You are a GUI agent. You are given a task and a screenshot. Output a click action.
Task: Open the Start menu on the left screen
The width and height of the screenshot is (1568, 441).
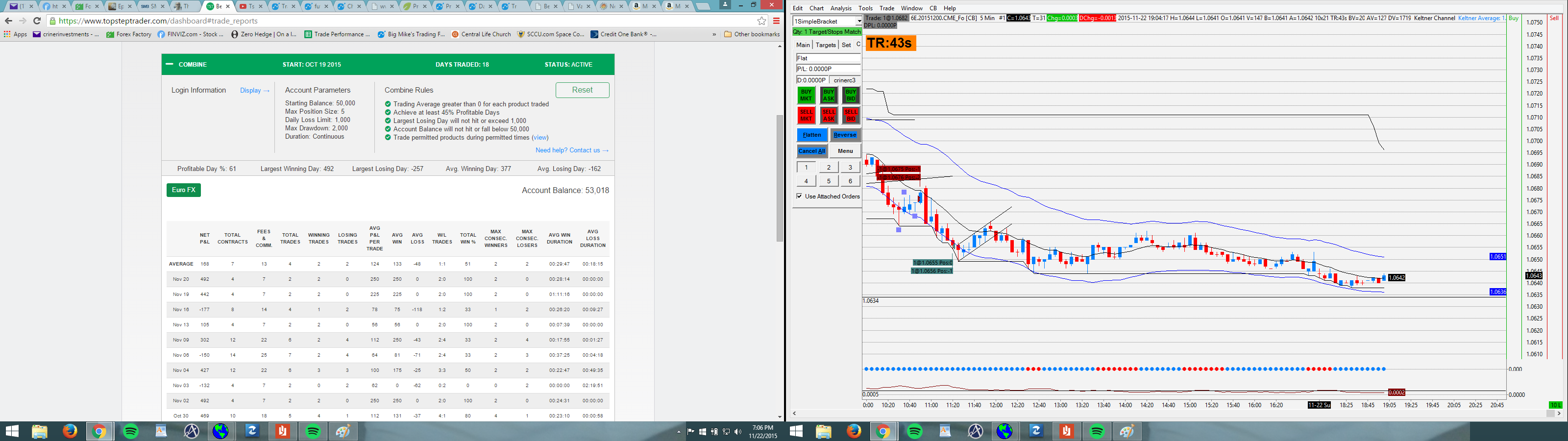12,431
